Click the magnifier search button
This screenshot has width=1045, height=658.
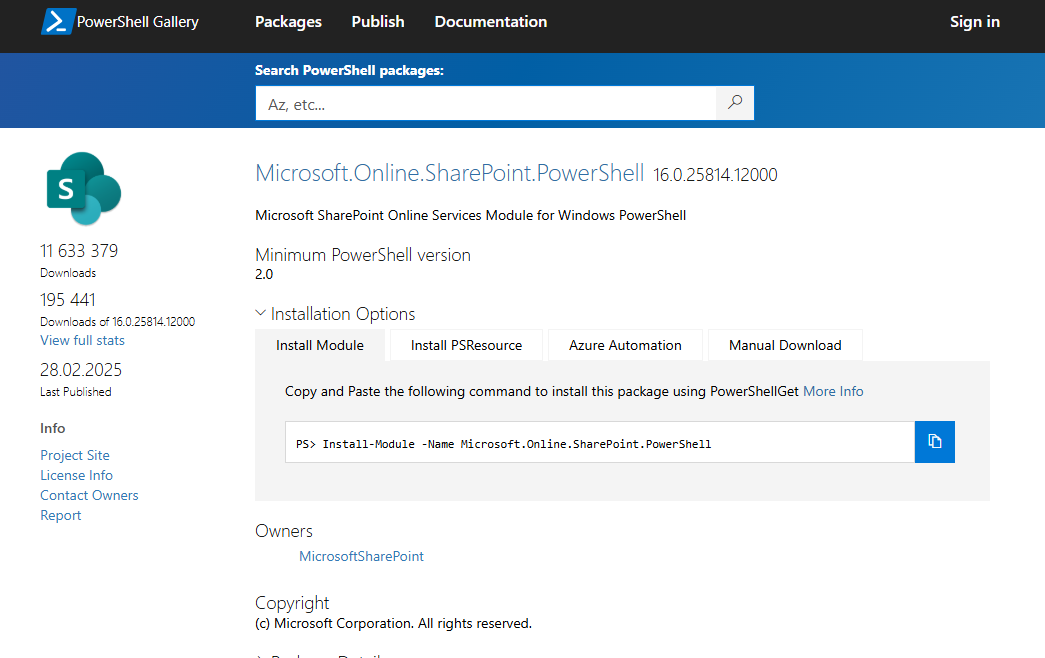pyautogui.click(x=735, y=103)
